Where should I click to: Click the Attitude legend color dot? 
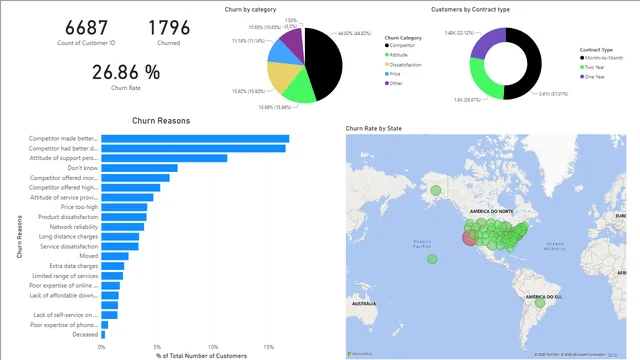(x=387, y=55)
